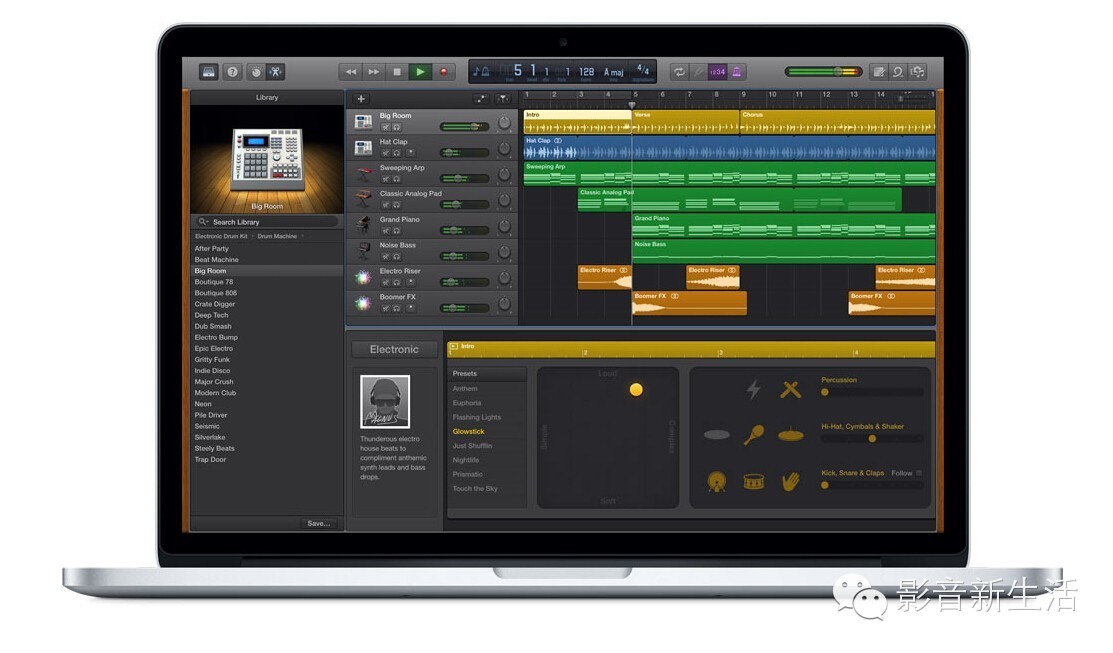Screen dimensions: 1113x653
Task: Open the Electronic genre selector
Action: [394, 349]
